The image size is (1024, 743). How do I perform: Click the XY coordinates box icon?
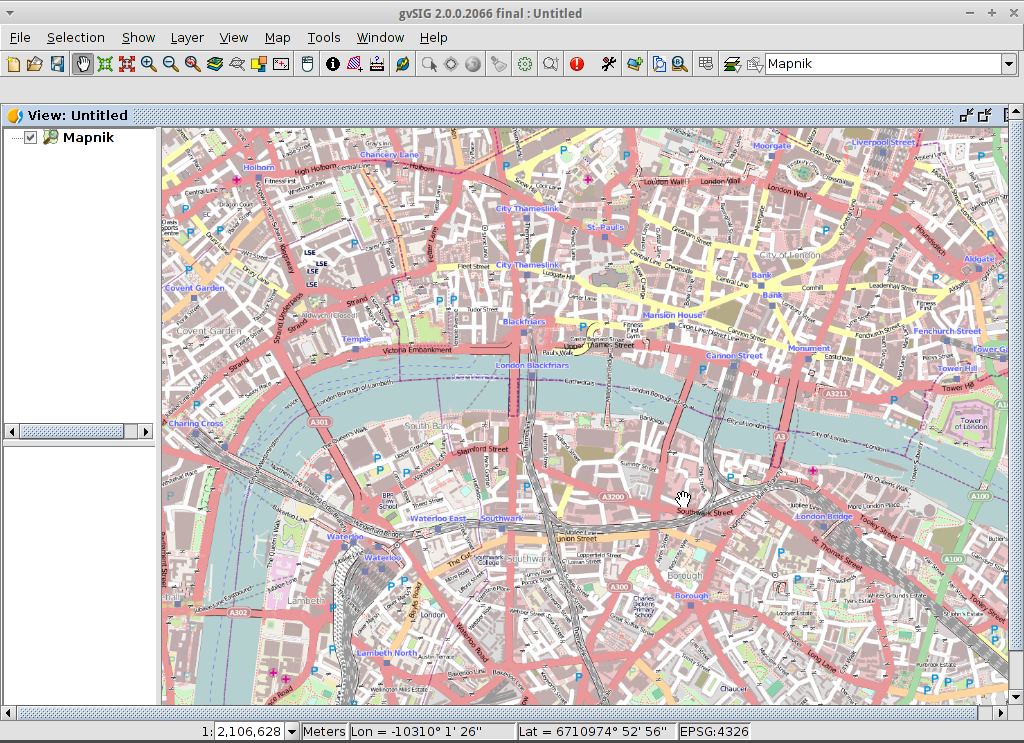click(x=281, y=64)
